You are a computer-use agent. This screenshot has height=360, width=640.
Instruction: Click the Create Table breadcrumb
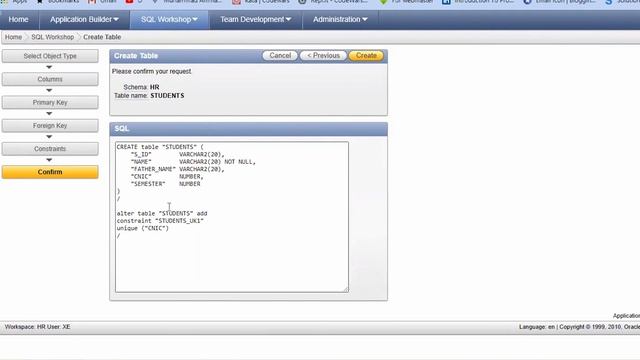(102, 37)
